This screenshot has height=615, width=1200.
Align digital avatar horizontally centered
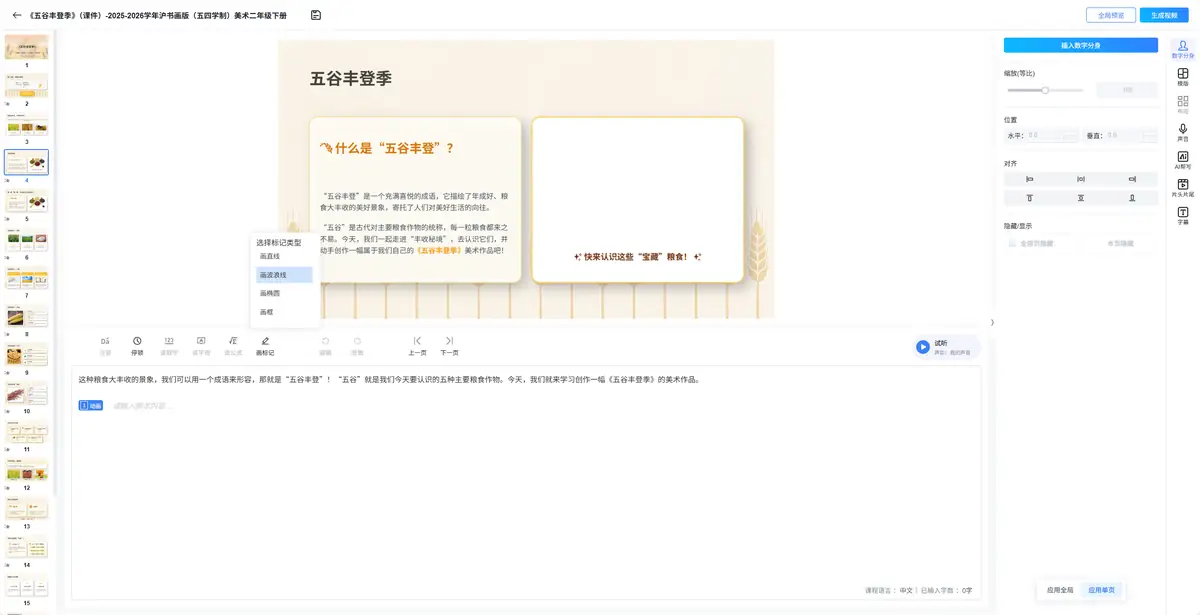point(1081,179)
